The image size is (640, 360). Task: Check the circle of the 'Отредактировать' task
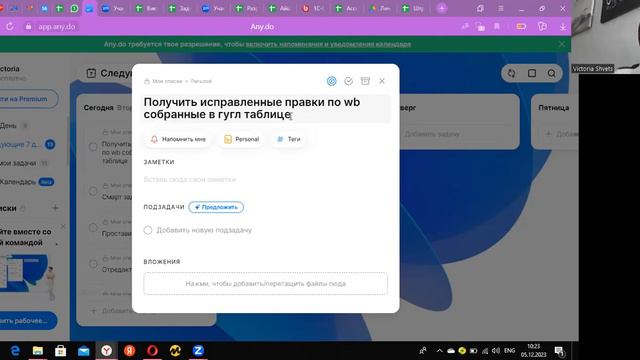point(93,264)
